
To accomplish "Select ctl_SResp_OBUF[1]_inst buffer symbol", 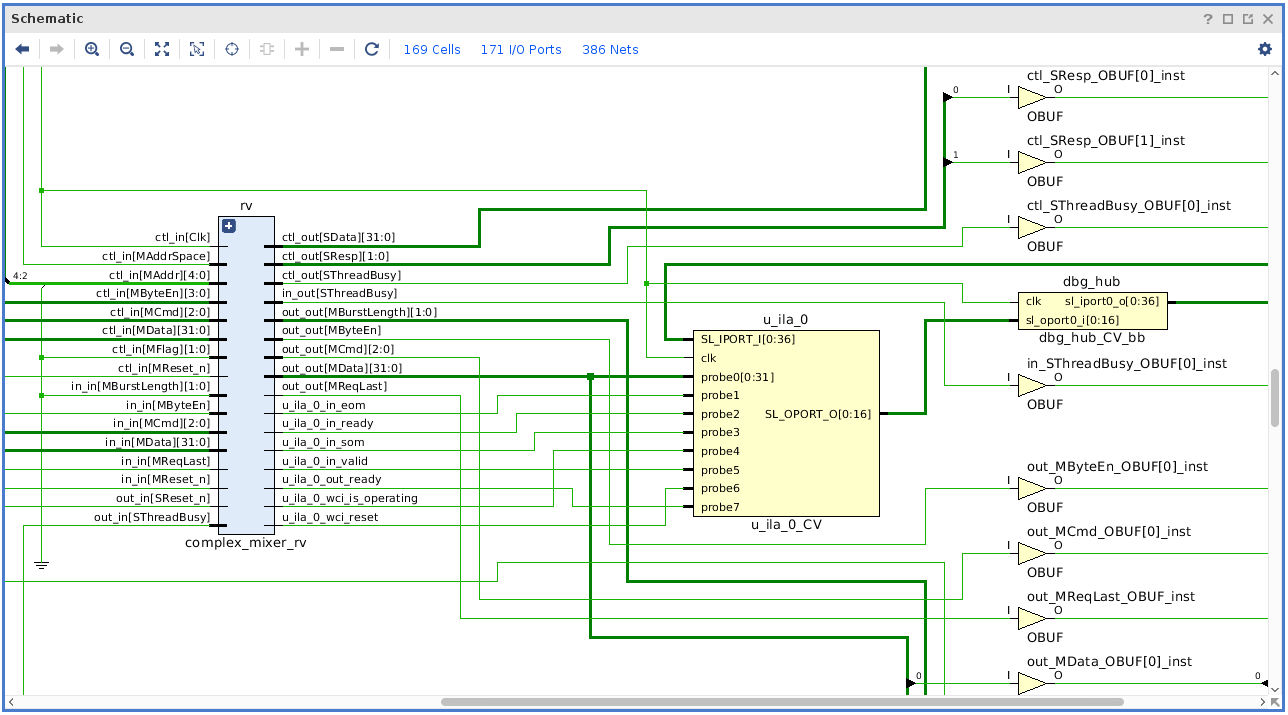I will click(1032, 162).
